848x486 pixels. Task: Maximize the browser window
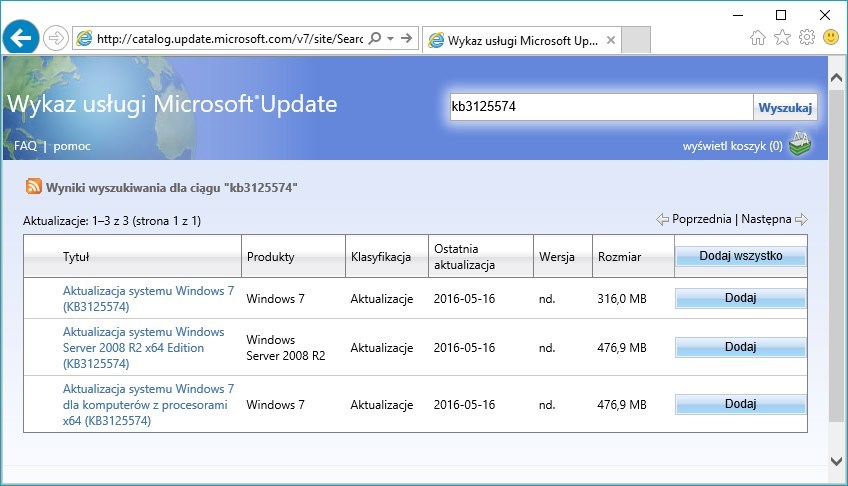coord(781,15)
